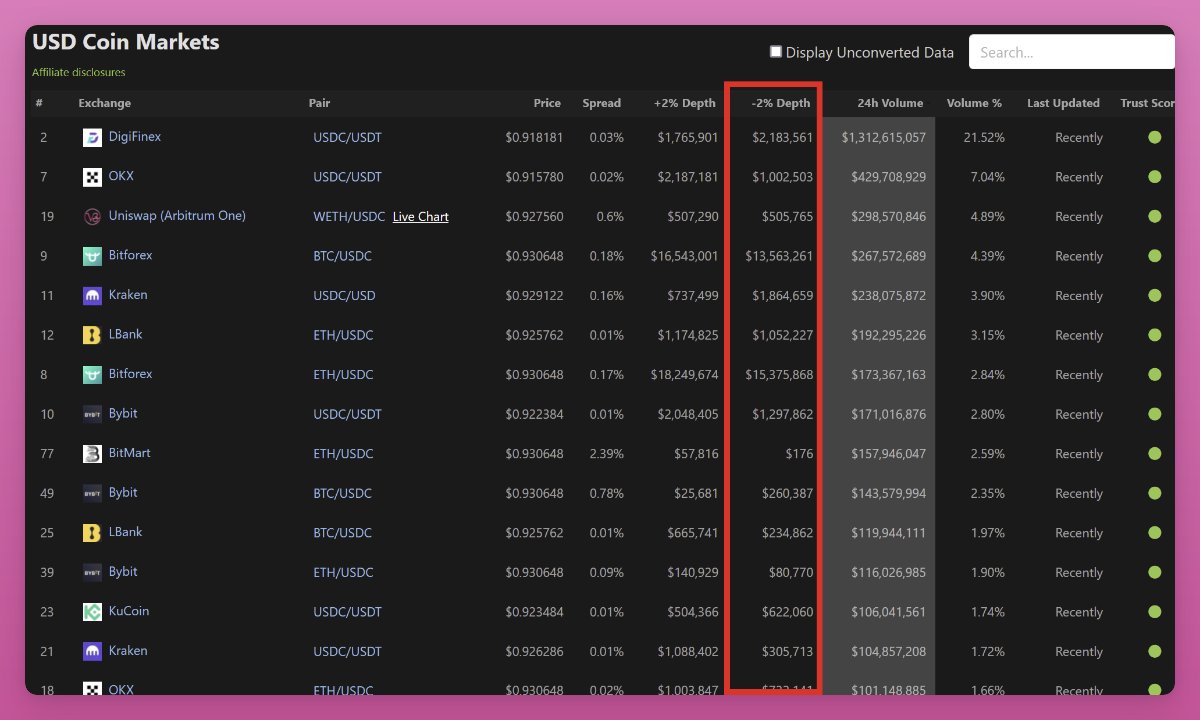Sort table by 24h Volume column

889,103
